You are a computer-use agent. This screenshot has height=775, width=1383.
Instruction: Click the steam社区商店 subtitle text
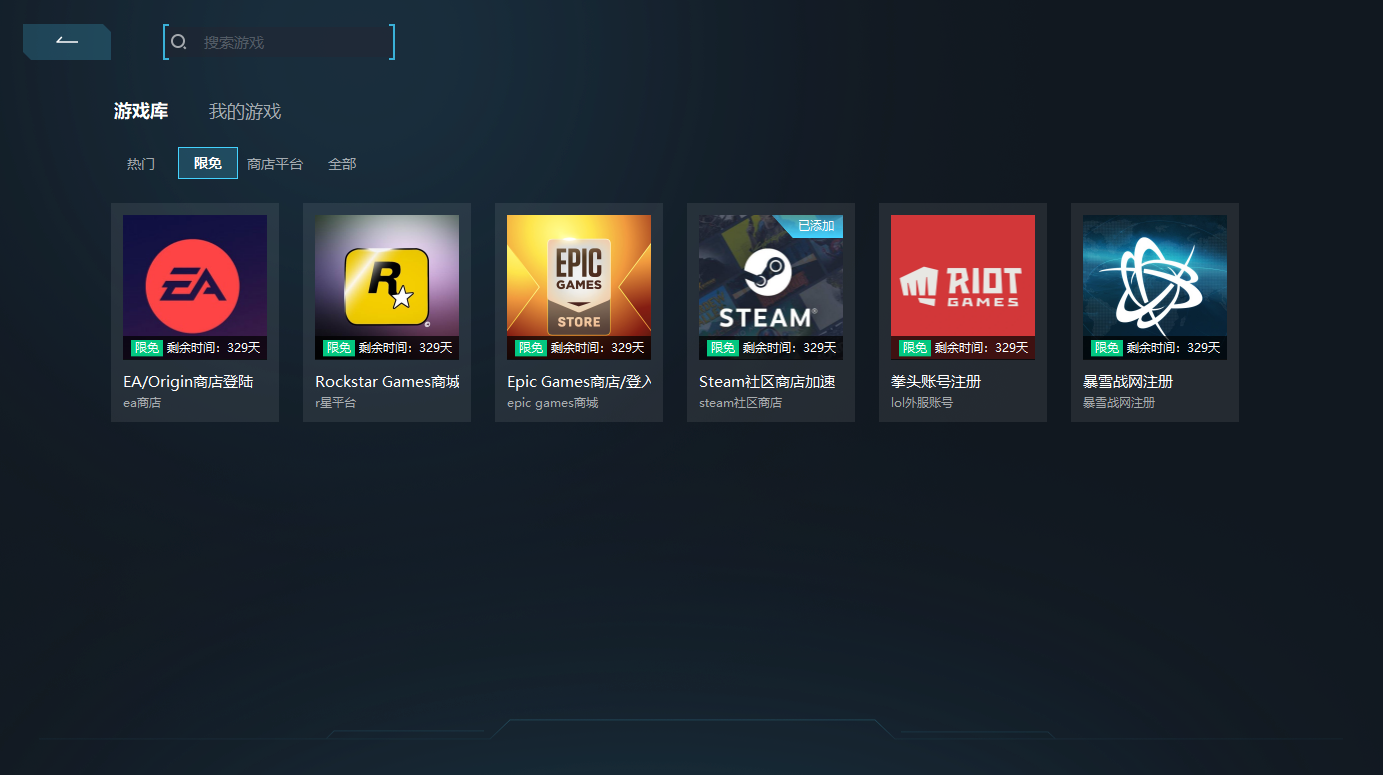(x=741, y=403)
